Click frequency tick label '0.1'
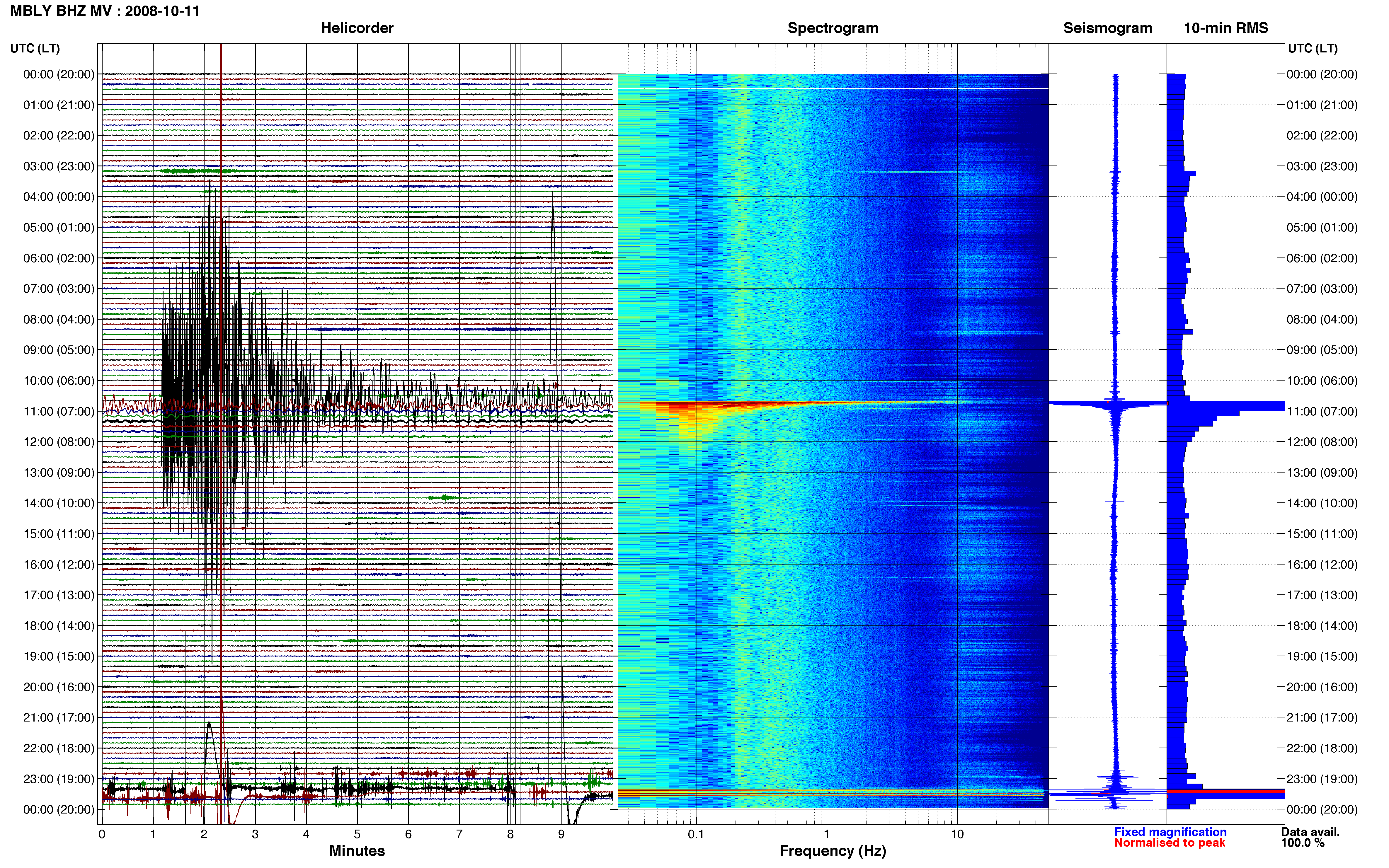1389x868 pixels. click(x=696, y=835)
